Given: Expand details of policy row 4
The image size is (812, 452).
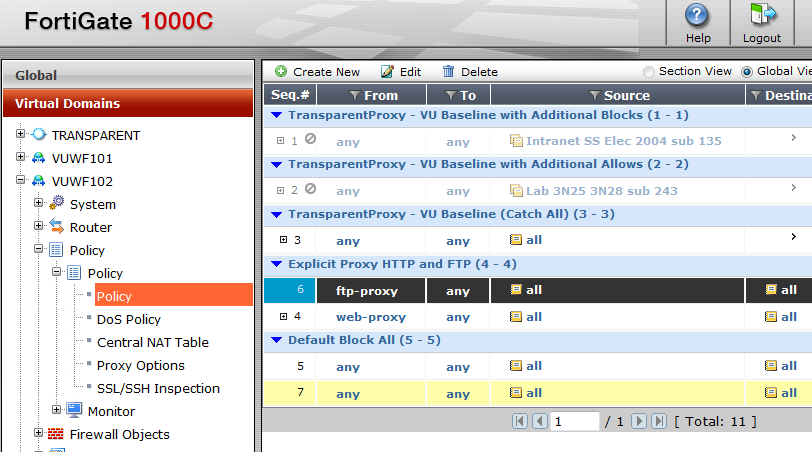Looking at the screenshot, I should [283, 316].
